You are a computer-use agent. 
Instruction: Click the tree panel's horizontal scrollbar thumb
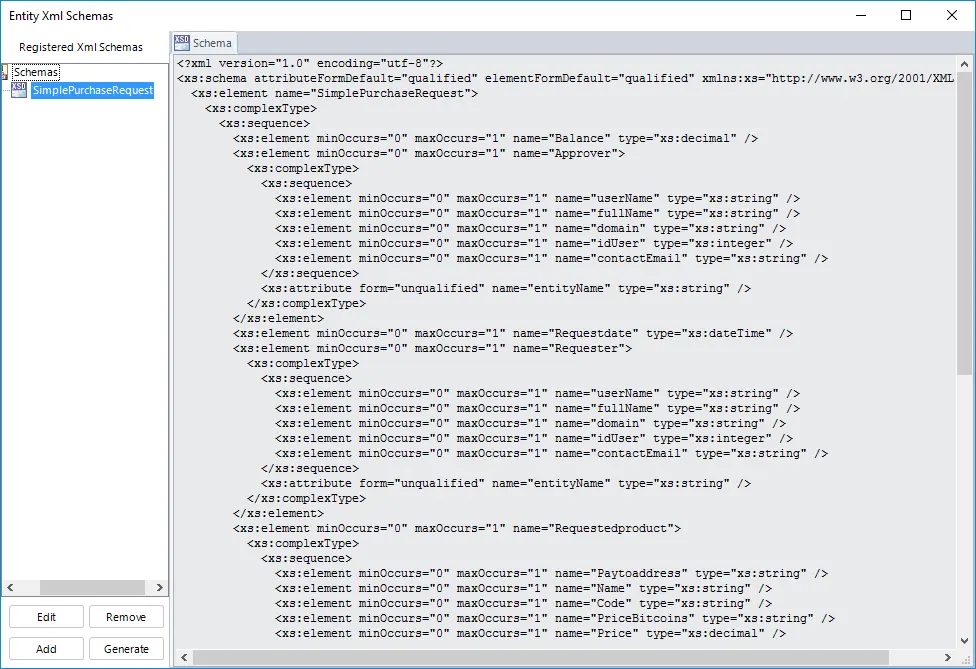tap(92, 587)
